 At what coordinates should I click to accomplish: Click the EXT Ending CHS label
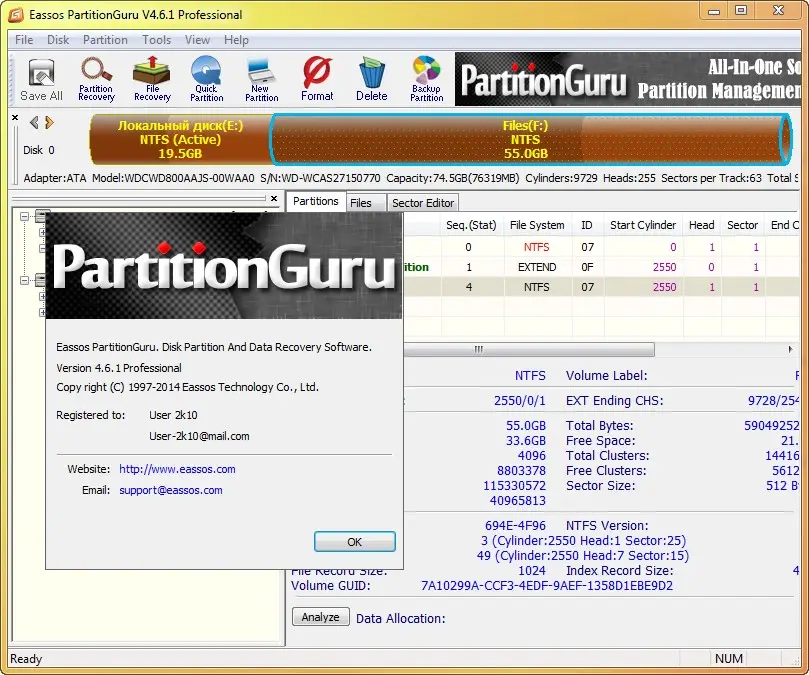point(614,400)
